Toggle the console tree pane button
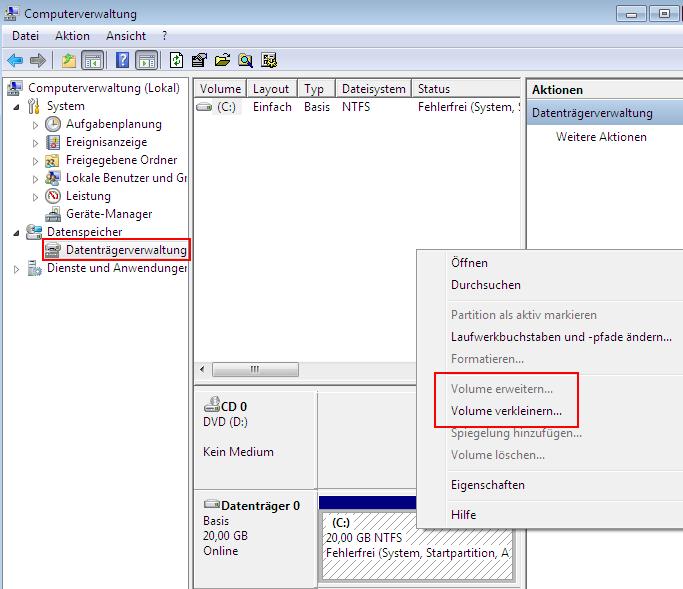Screen dimensions: 683x589 click(92, 60)
